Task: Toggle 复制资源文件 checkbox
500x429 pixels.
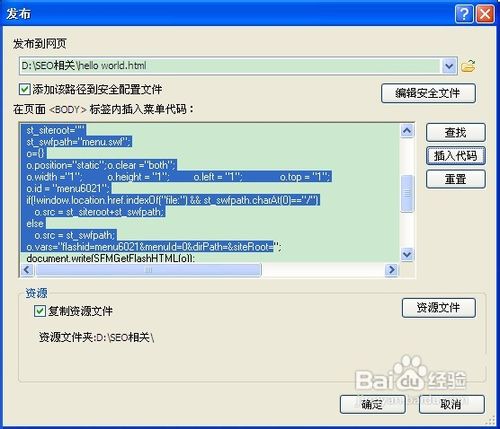Action: 40,311
